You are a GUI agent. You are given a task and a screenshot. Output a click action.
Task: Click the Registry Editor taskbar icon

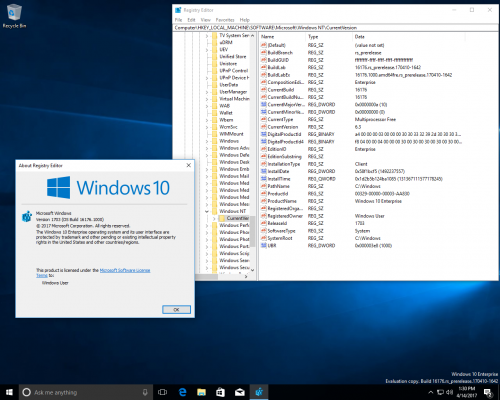click(x=259, y=392)
